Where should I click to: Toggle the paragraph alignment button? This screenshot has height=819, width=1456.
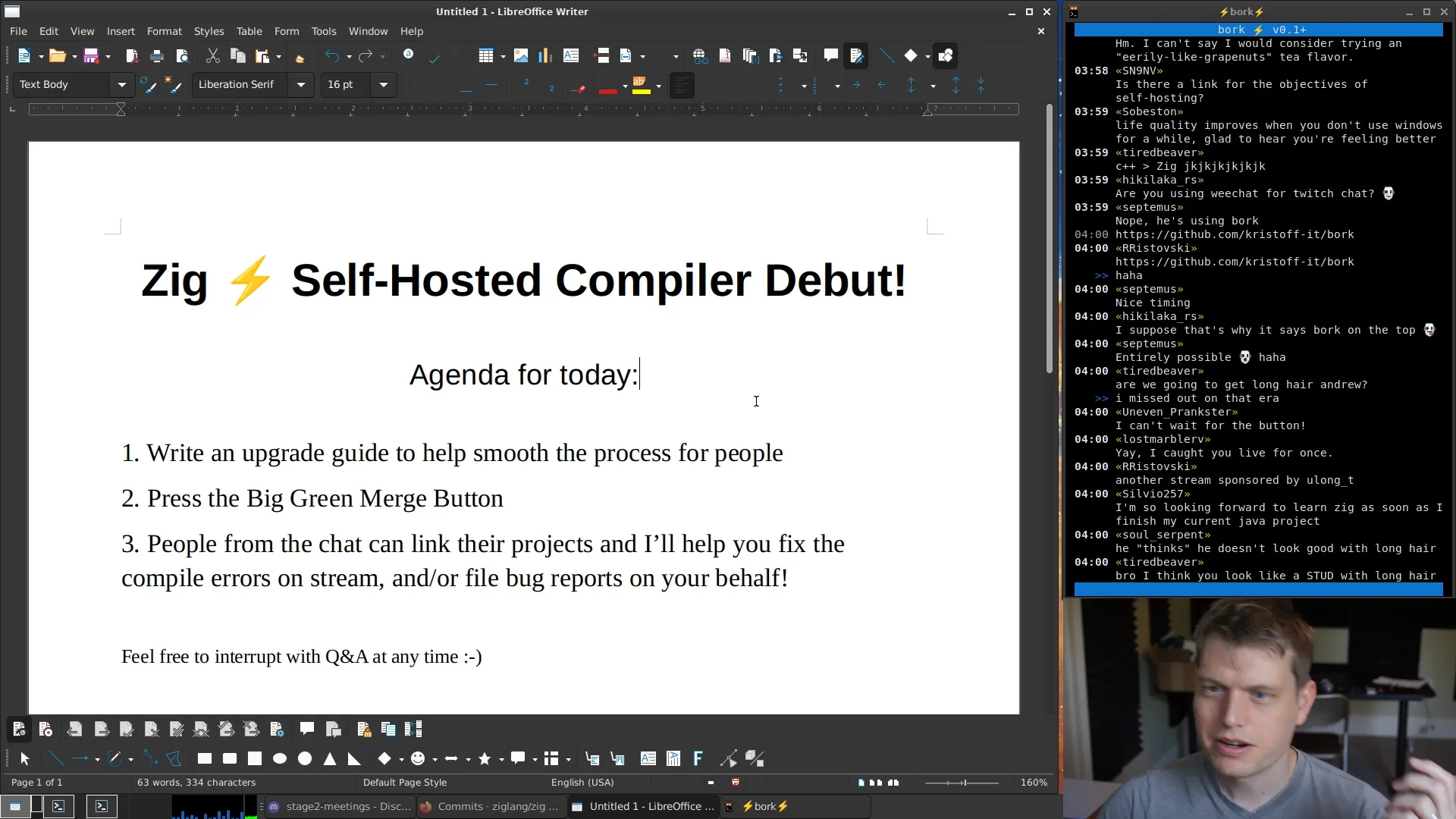(x=682, y=85)
